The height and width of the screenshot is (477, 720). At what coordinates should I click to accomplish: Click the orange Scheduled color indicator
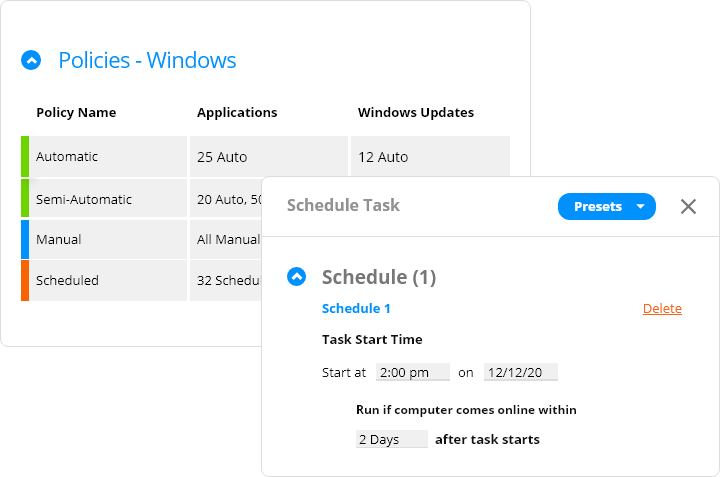[x=25, y=281]
